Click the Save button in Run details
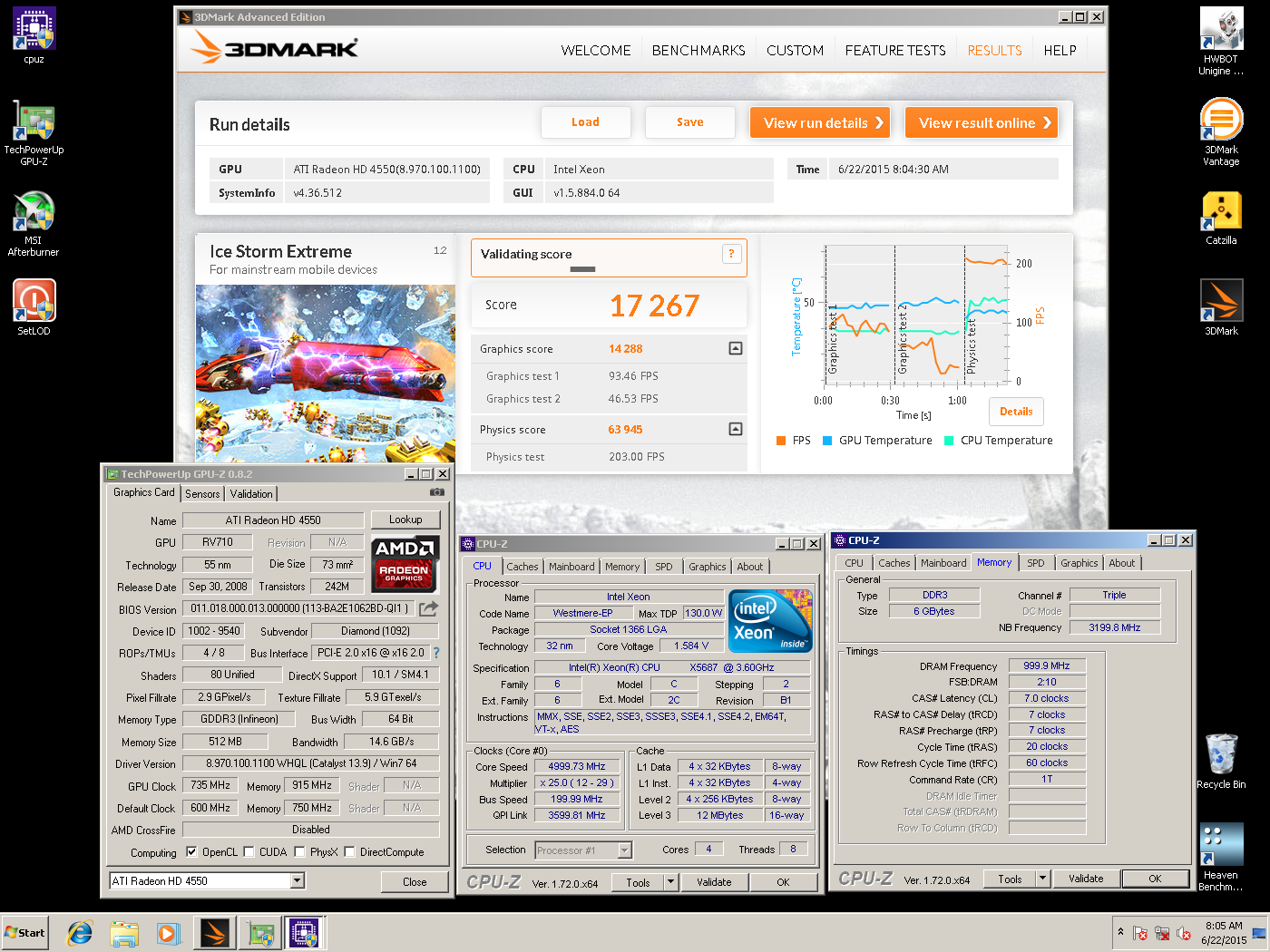This screenshot has width=1270, height=952. [x=689, y=122]
